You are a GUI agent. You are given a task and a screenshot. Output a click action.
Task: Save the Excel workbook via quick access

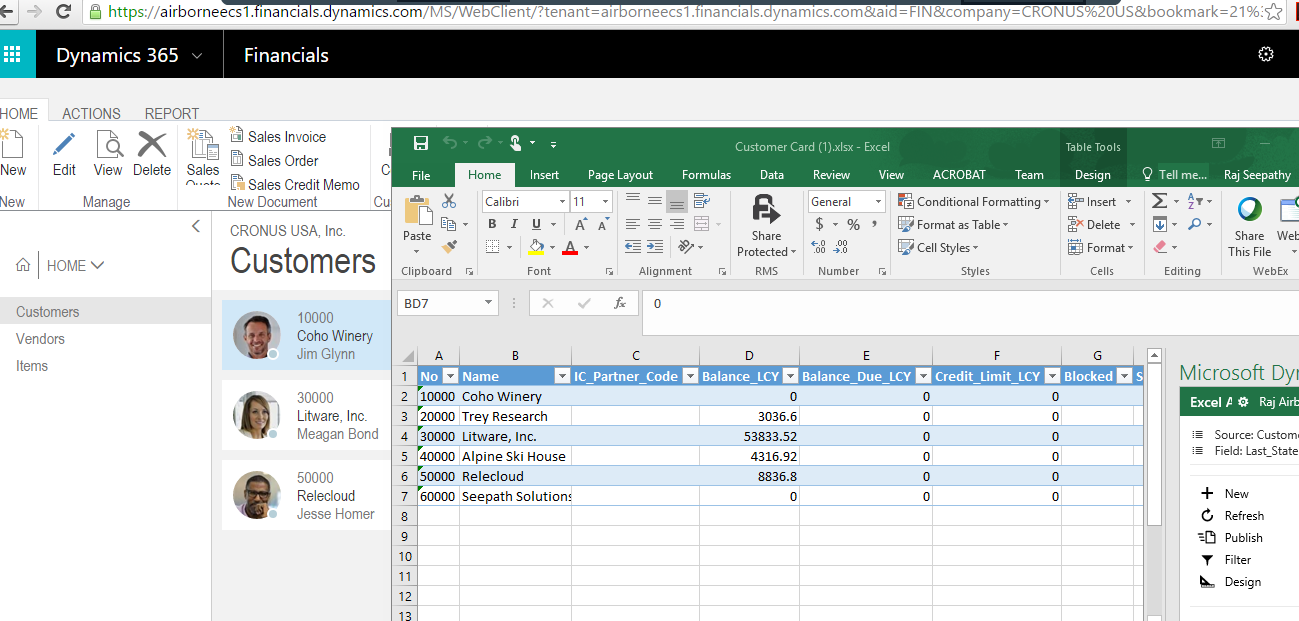[x=421, y=144]
